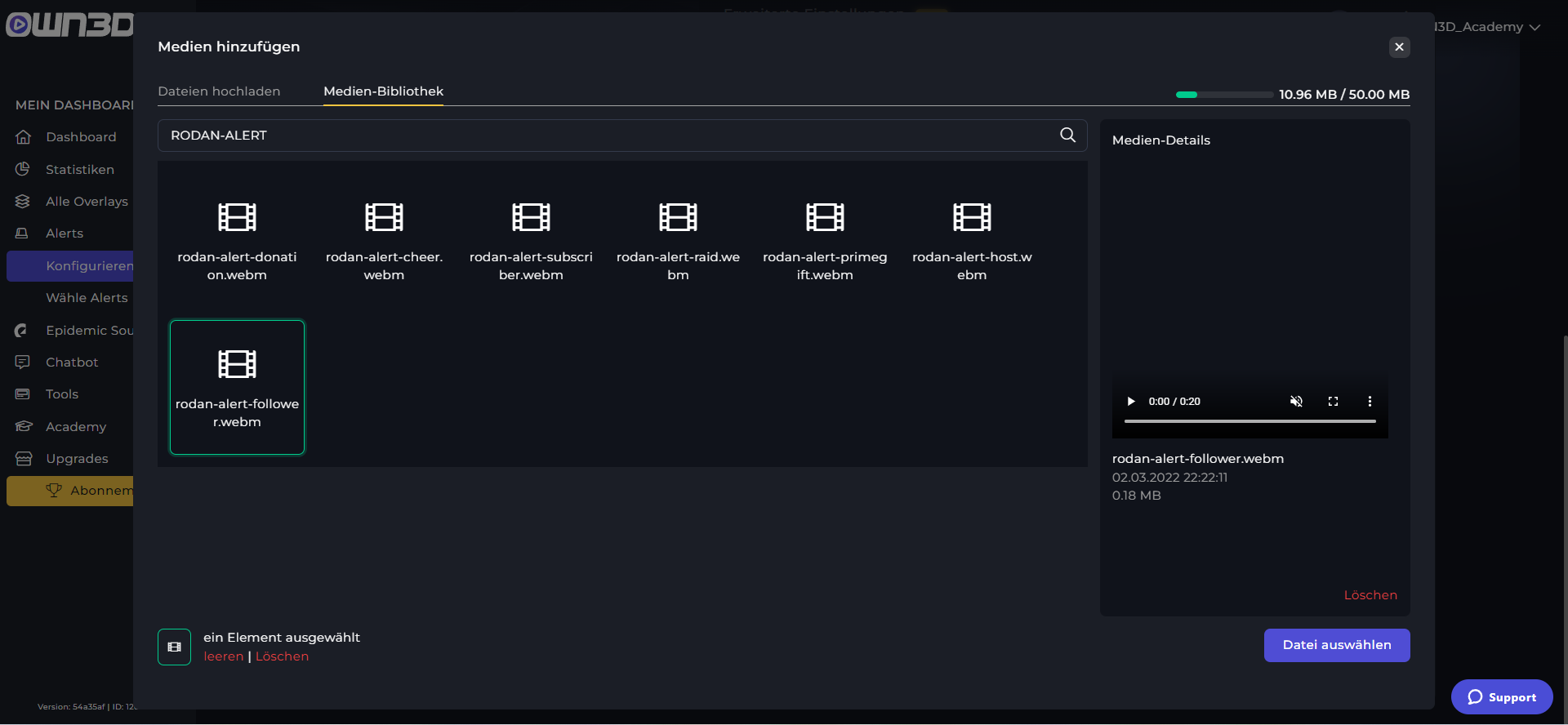Select rodan-alert-primegift.webm file
Image resolution: width=1568 pixels, height=725 pixels.
pos(825,240)
